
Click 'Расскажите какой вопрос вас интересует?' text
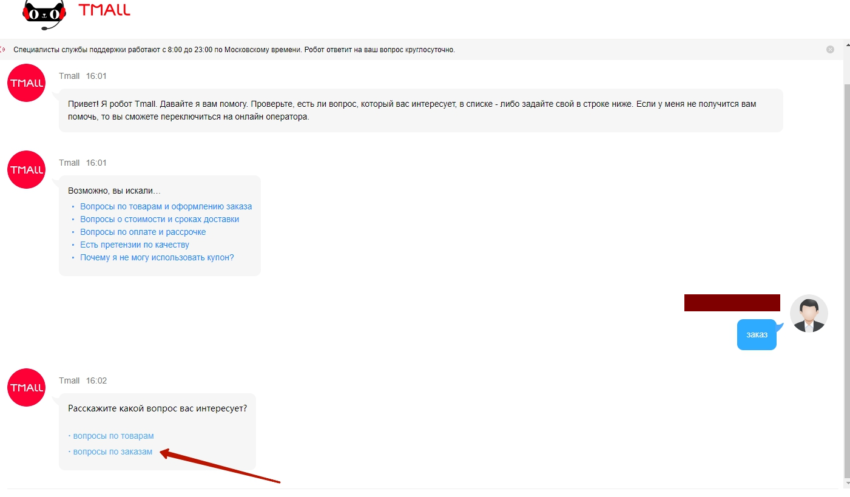click(157, 408)
